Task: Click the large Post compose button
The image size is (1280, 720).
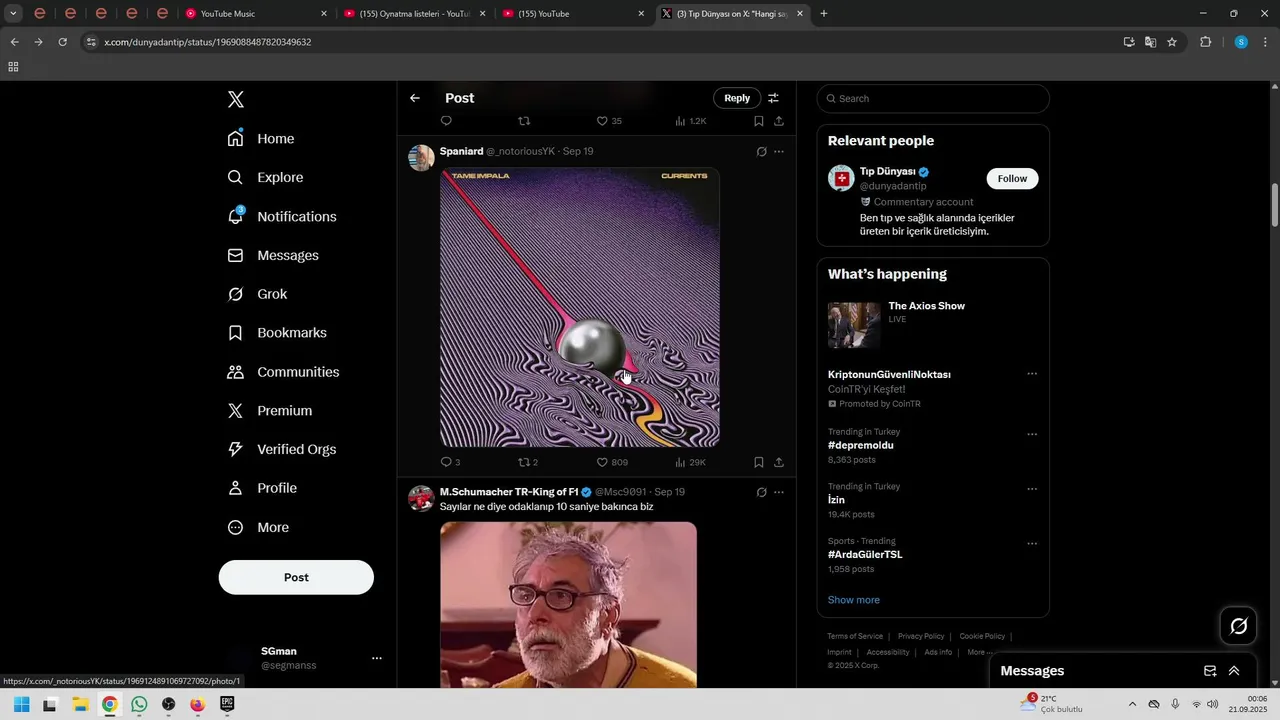Action: click(296, 577)
